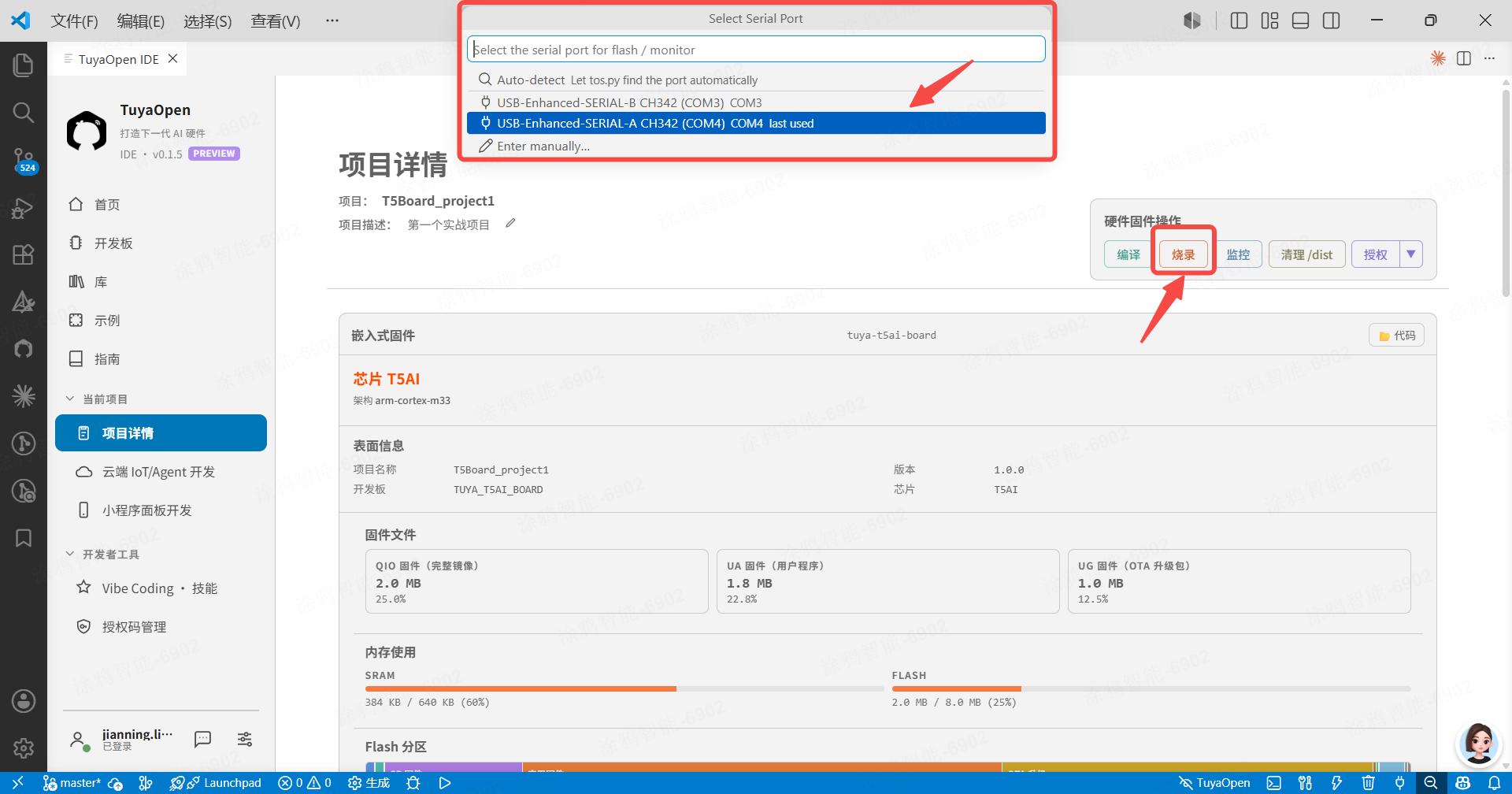
Task: Choose Enter manually option
Action: 756,146
